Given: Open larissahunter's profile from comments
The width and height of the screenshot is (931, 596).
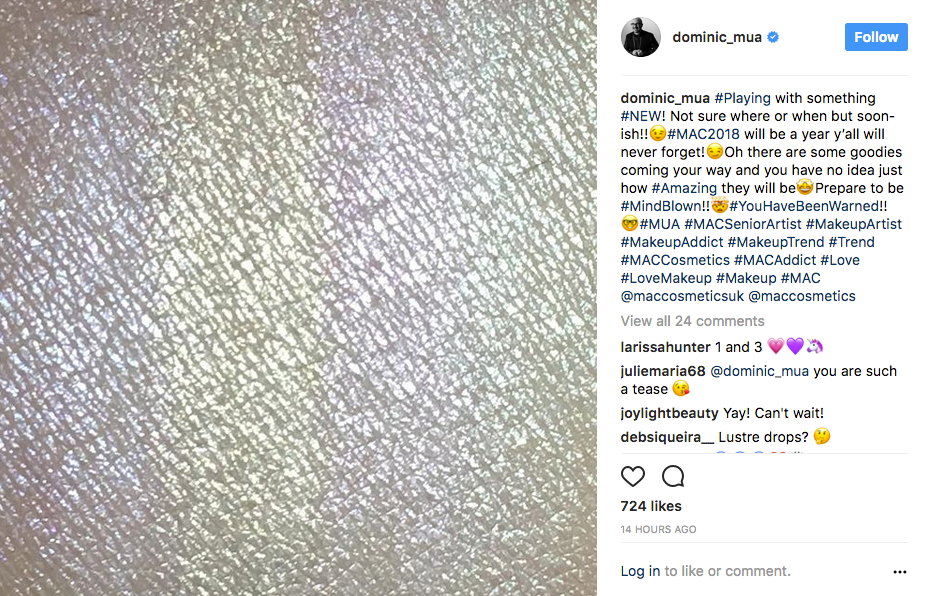Looking at the screenshot, I should (665, 347).
